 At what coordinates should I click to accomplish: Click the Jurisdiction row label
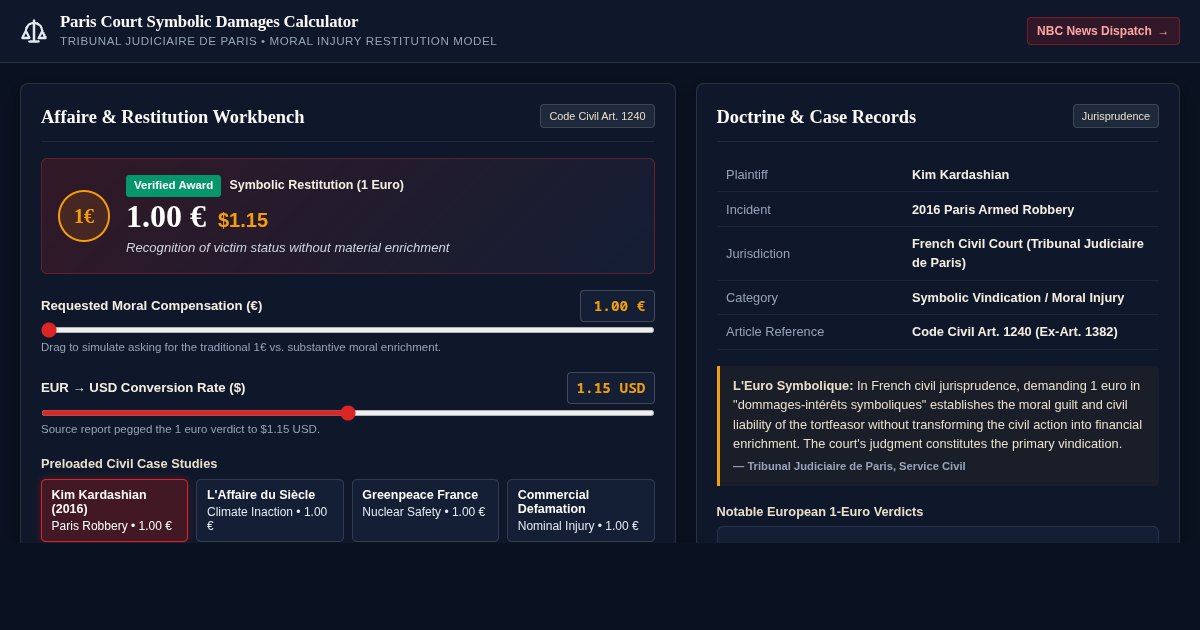pos(758,253)
